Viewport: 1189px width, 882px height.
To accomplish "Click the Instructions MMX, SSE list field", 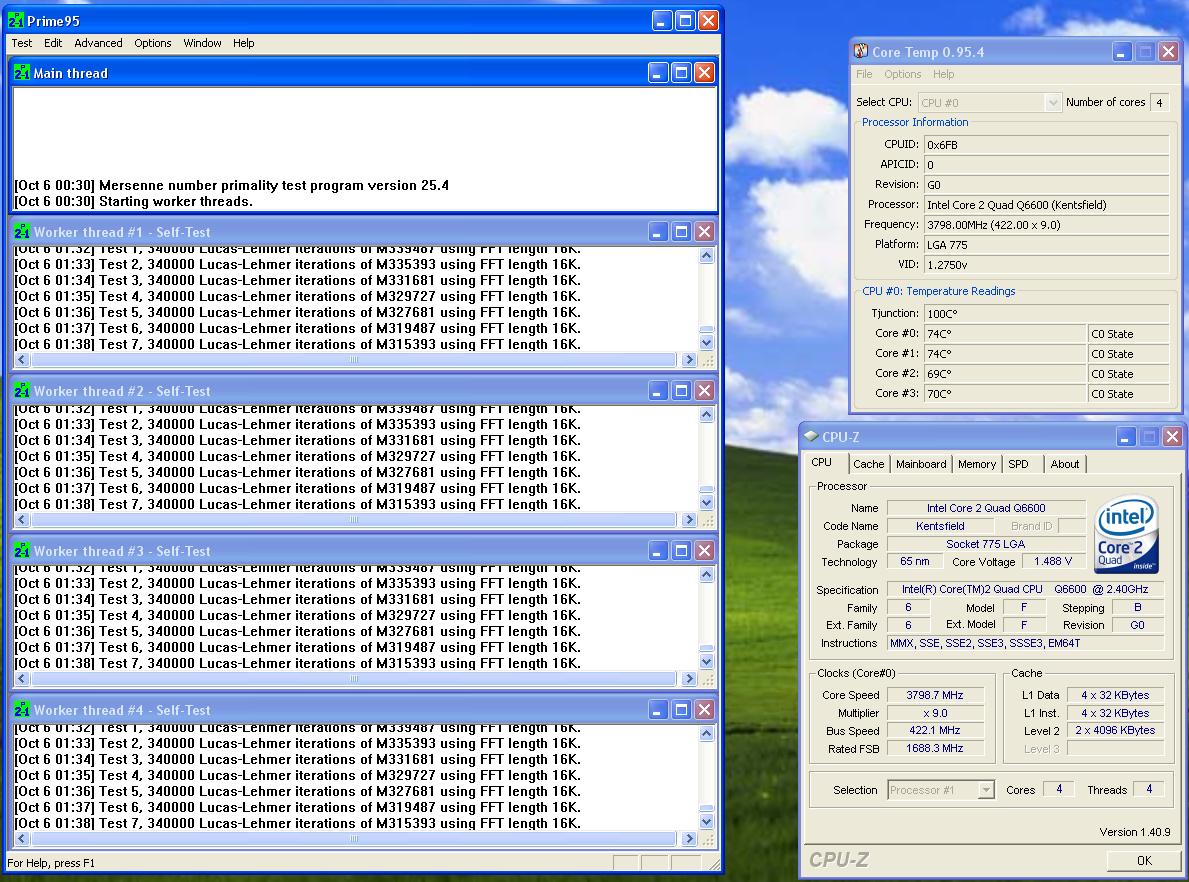I will pyautogui.click(x=1026, y=643).
